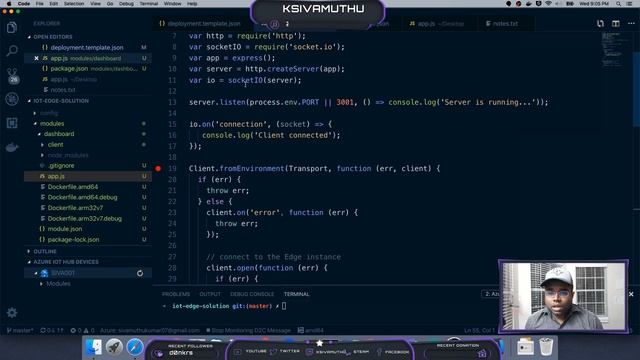Switch to the Problems panel tab
The image size is (640, 360).
176,294
